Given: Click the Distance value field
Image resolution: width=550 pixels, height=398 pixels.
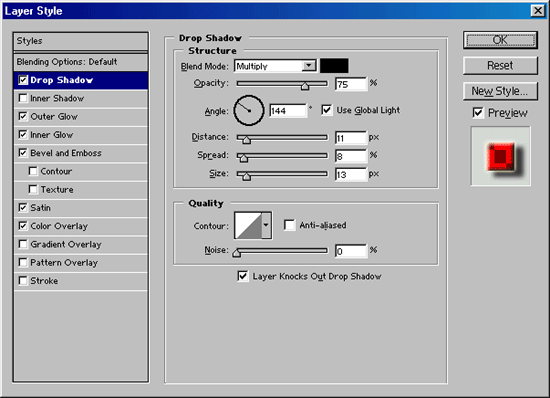Looking at the screenshot, I should (x=351, y=138).
